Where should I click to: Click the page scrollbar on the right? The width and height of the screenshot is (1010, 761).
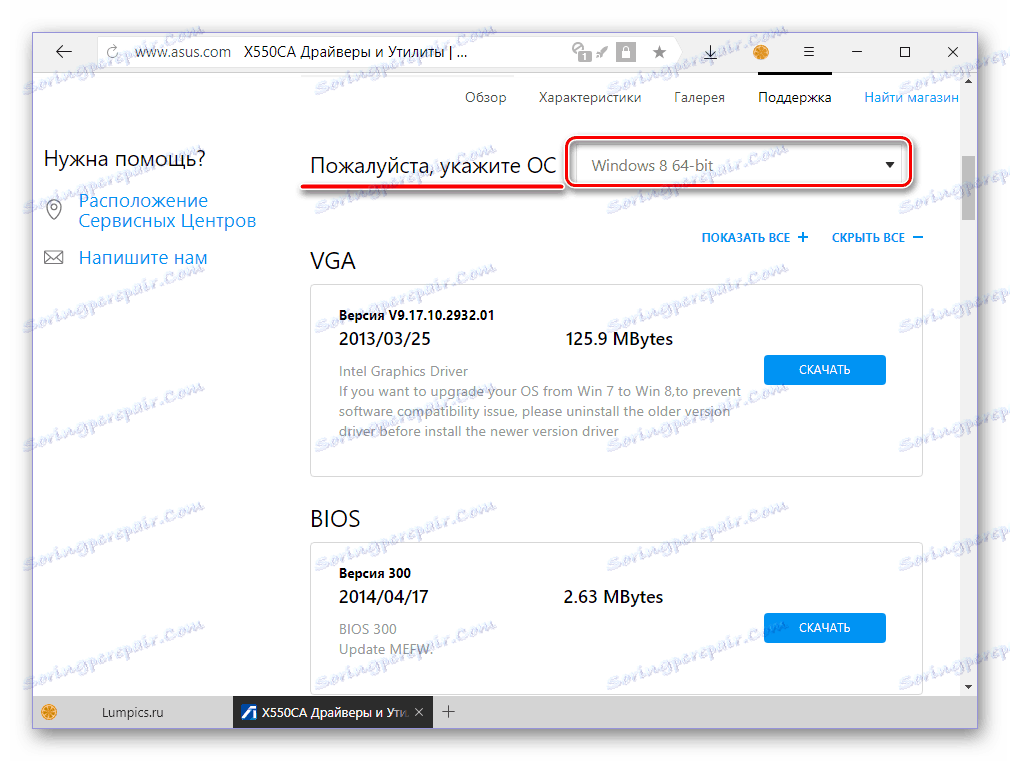click(x=968, y=188)
